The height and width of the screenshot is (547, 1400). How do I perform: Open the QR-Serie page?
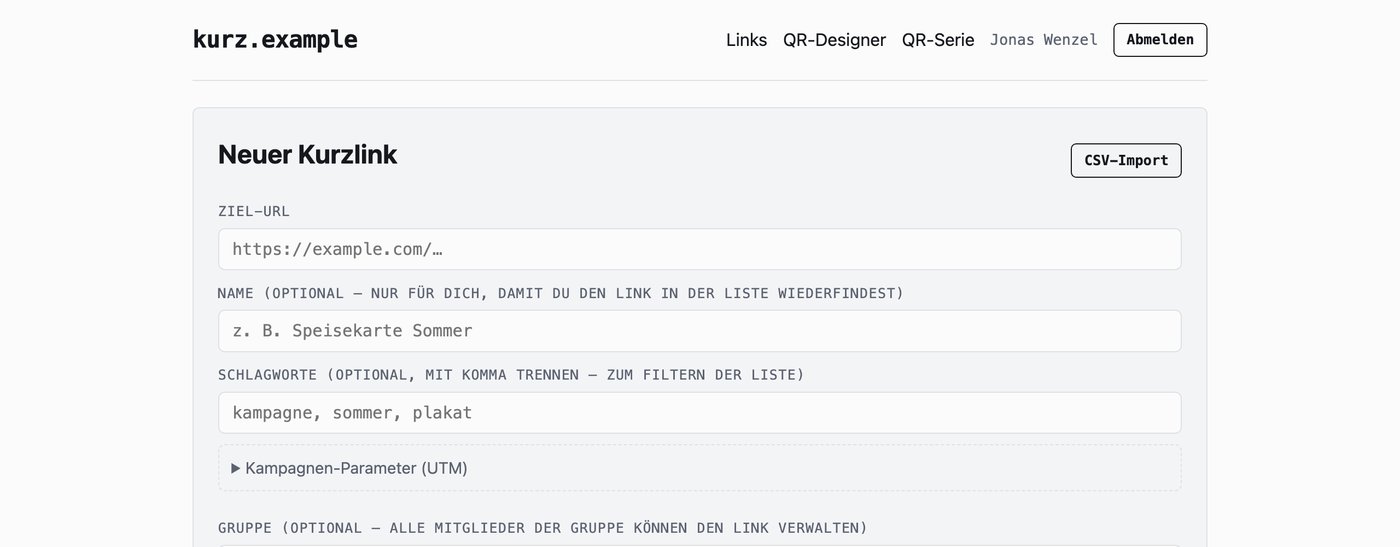pos(938,40)
